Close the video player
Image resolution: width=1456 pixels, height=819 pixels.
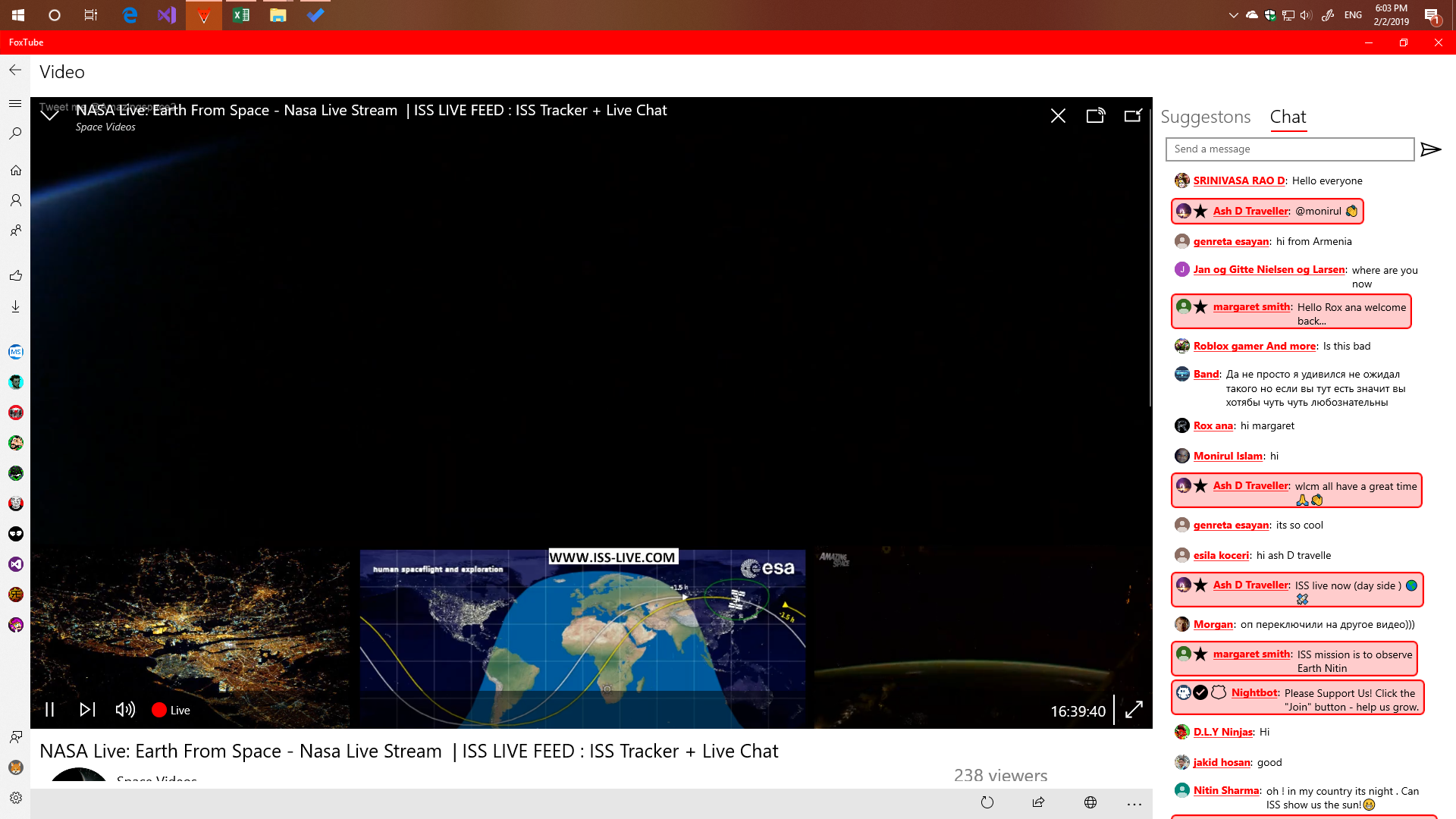click(1058, 115)
